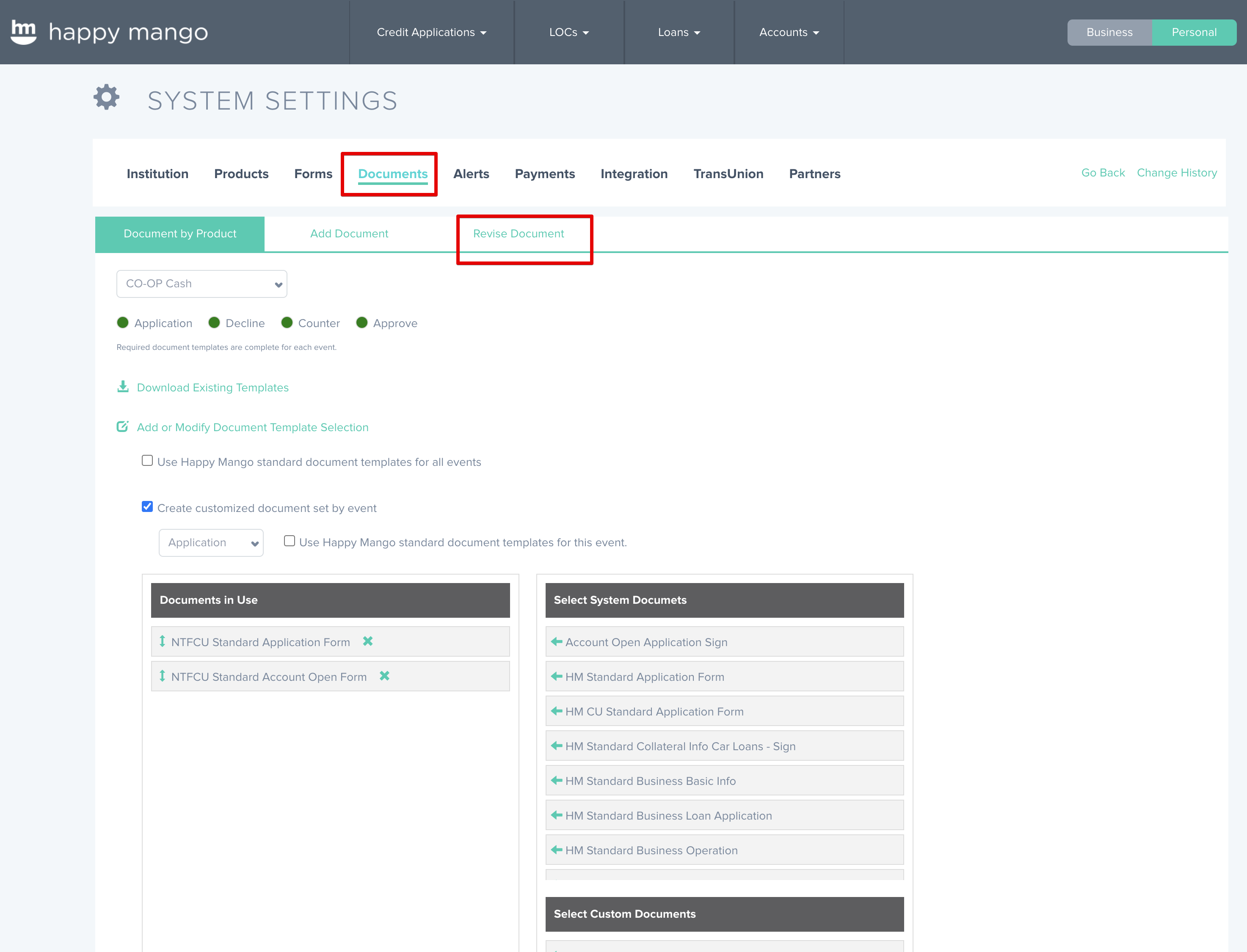Open the Application event dropdown
The width and height of the screenshot is (1247, 952).
click(211, 543)
